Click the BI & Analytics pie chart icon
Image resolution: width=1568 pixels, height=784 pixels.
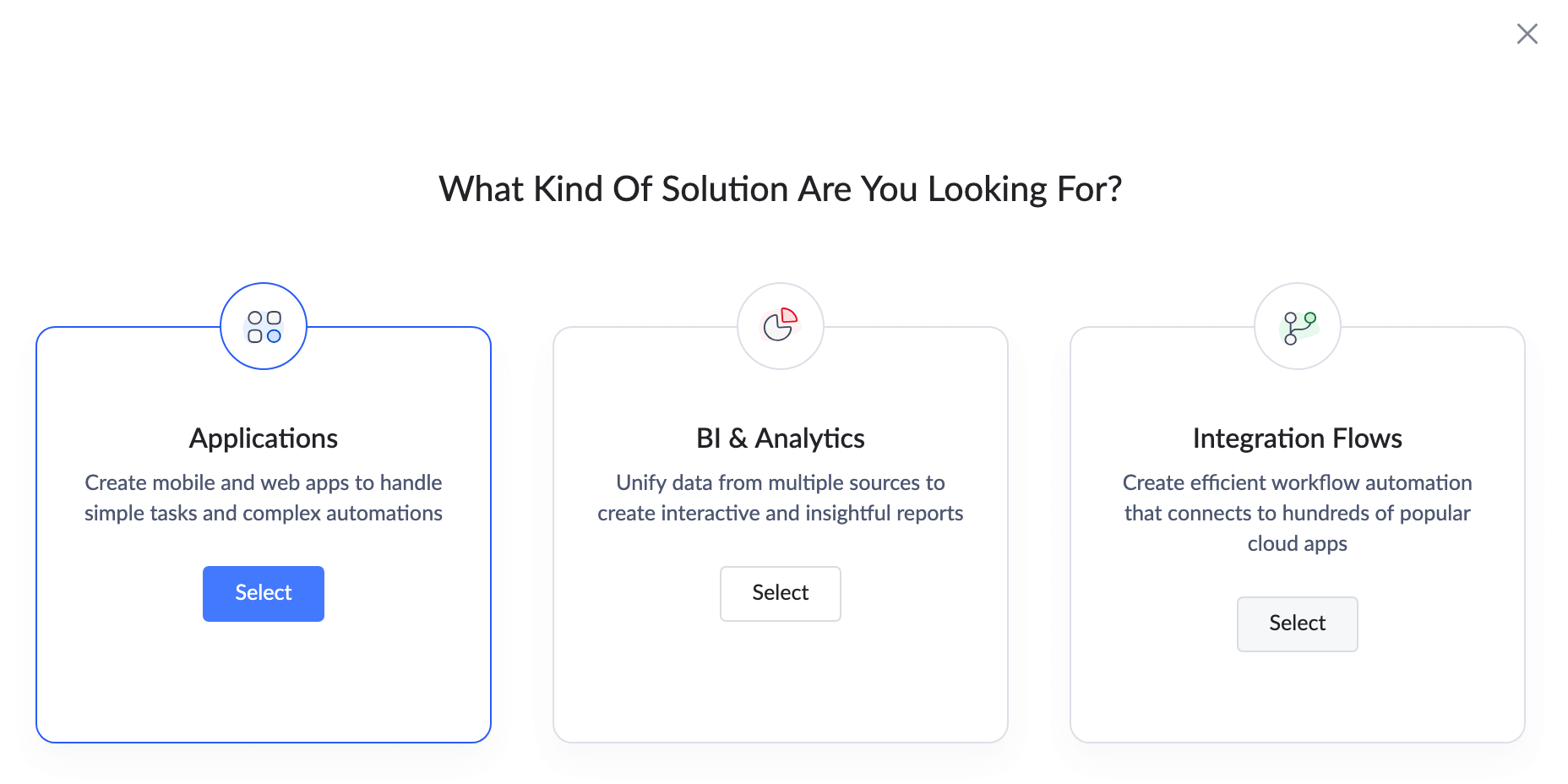pos(781,326)
